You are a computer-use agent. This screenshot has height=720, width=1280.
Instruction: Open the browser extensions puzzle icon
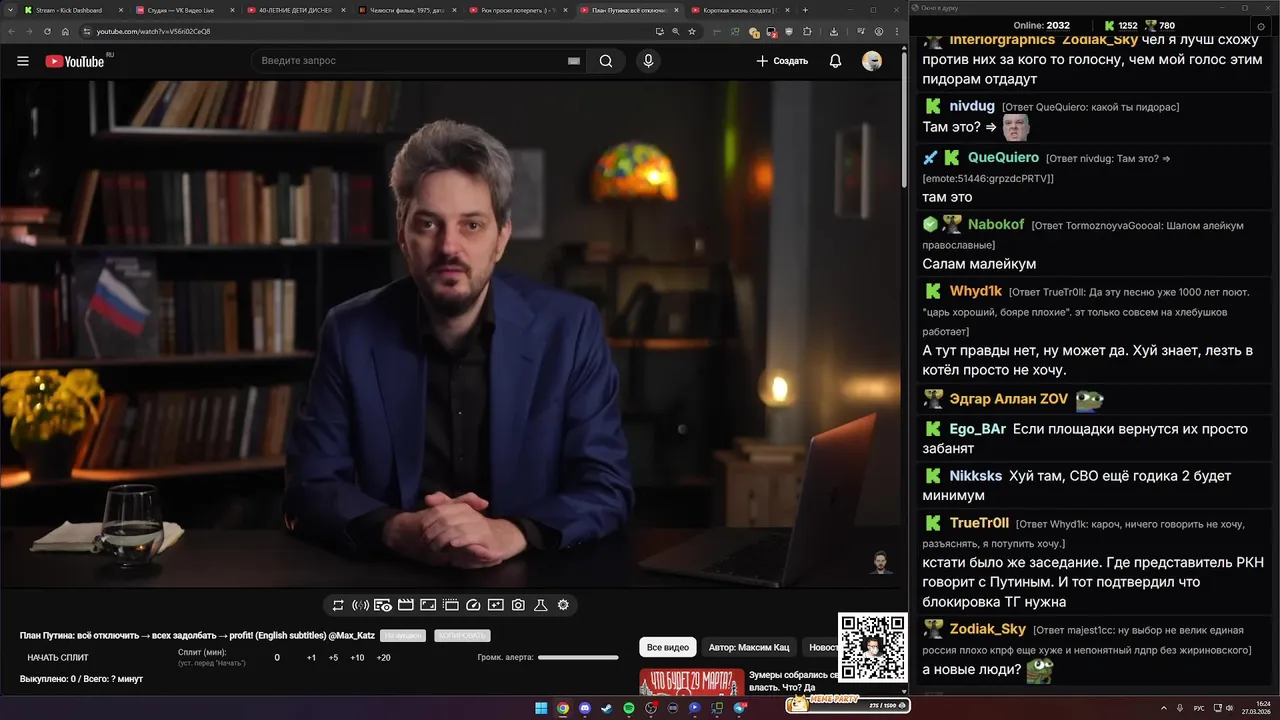coord(807,31)
